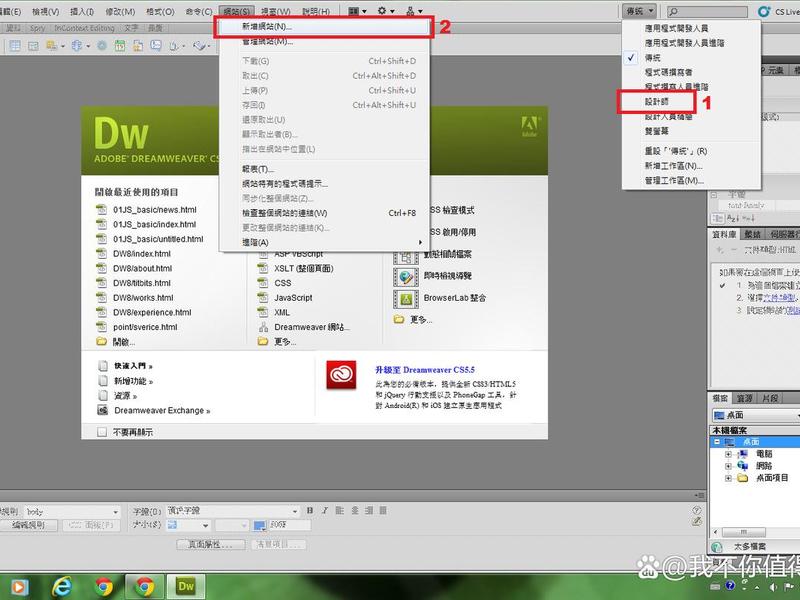The image size is (800, 600).
Task: Open recent file point/sverice.html
Action: 145,328
